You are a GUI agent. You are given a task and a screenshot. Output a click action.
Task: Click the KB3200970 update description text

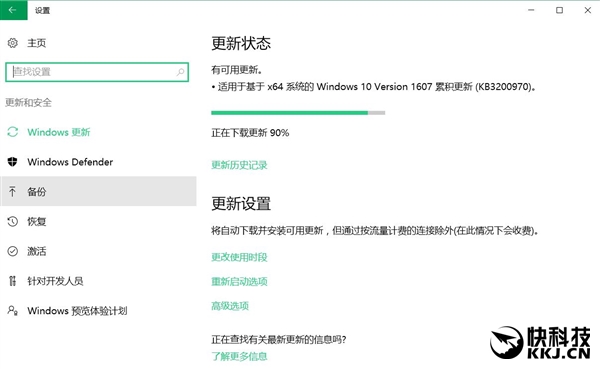(373, 87)
